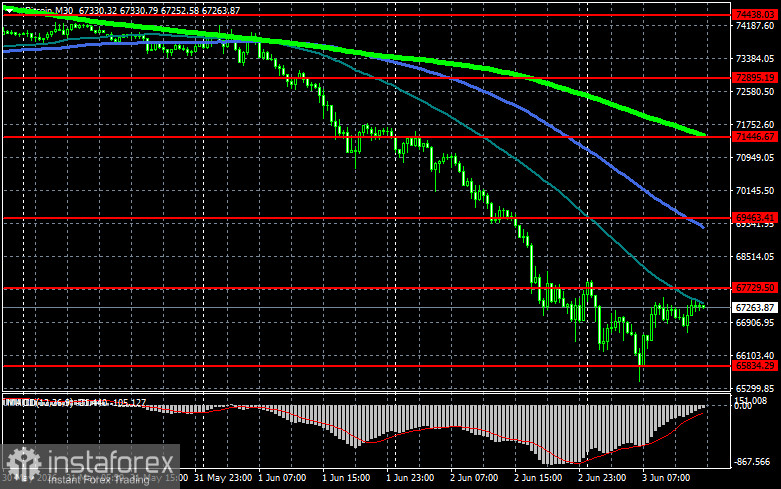Select the 71446.67 red price level label
This screenshot has height=489, width=781.
point(756,136)
